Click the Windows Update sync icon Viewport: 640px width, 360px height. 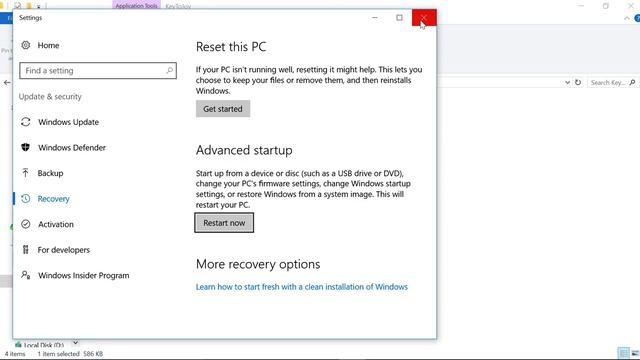point(26,122)
